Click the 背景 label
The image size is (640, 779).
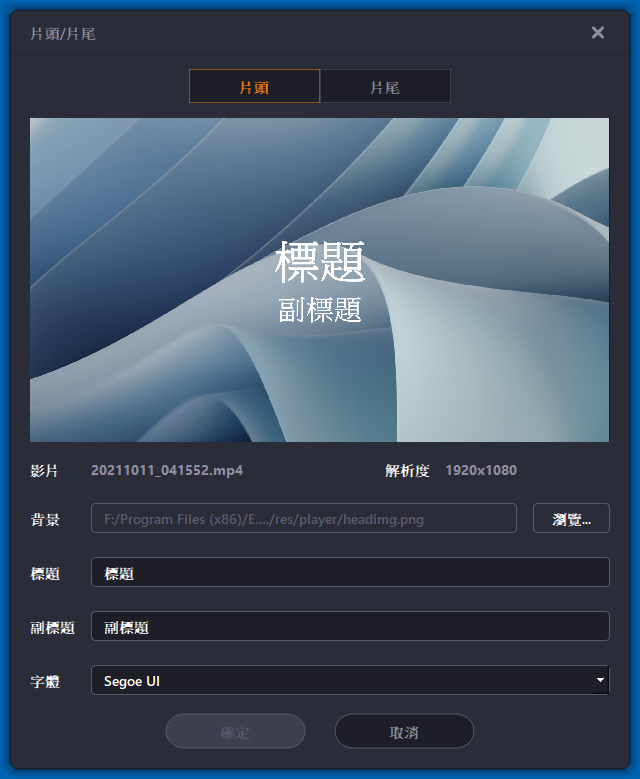tap(45, 520)
